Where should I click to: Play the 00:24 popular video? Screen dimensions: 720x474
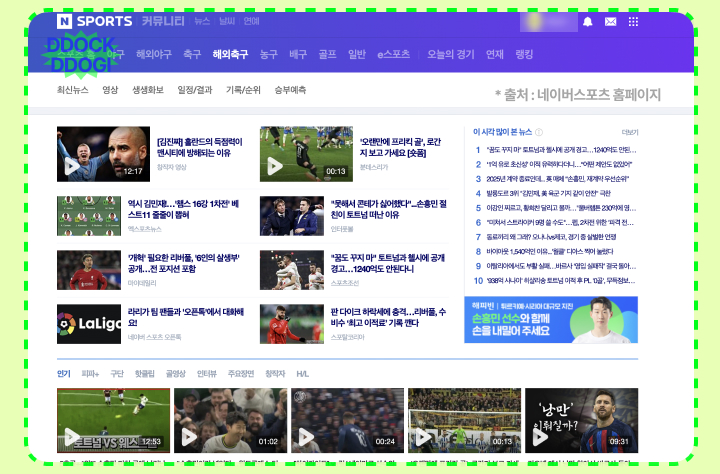coord(348,420)
